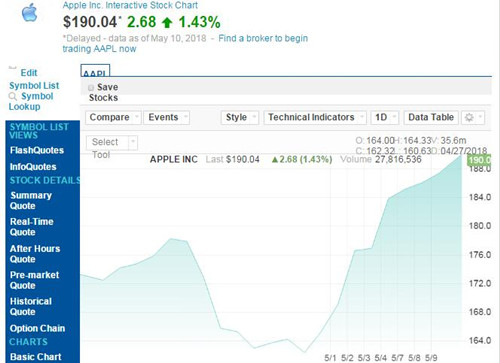This screenshot has width=500, height=363.
Task: Open the Data Table button
Action: pyautogui.click(x=431, y=117)
